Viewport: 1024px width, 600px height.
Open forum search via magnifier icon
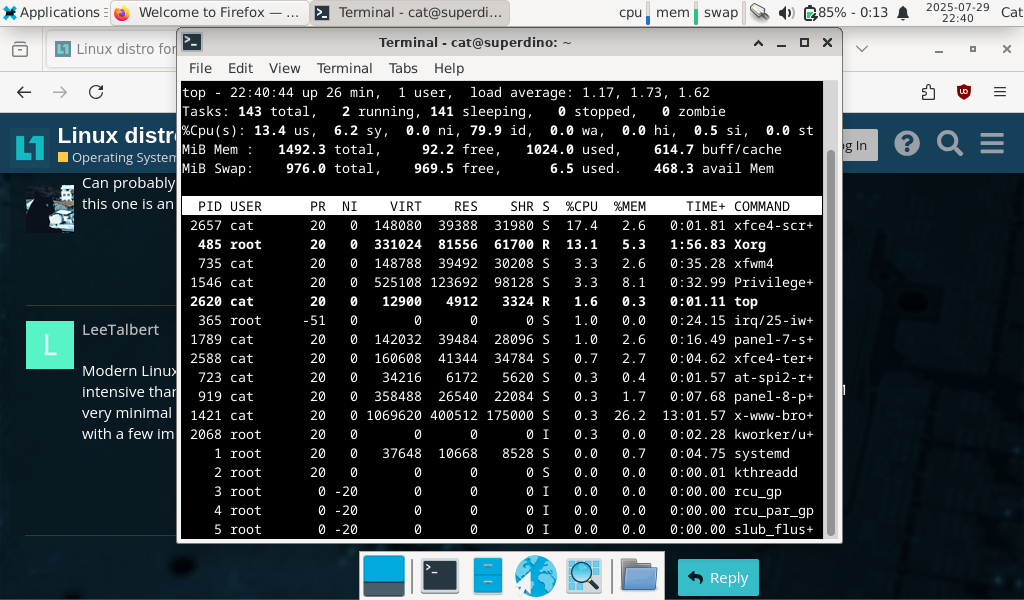click(949, 143)
